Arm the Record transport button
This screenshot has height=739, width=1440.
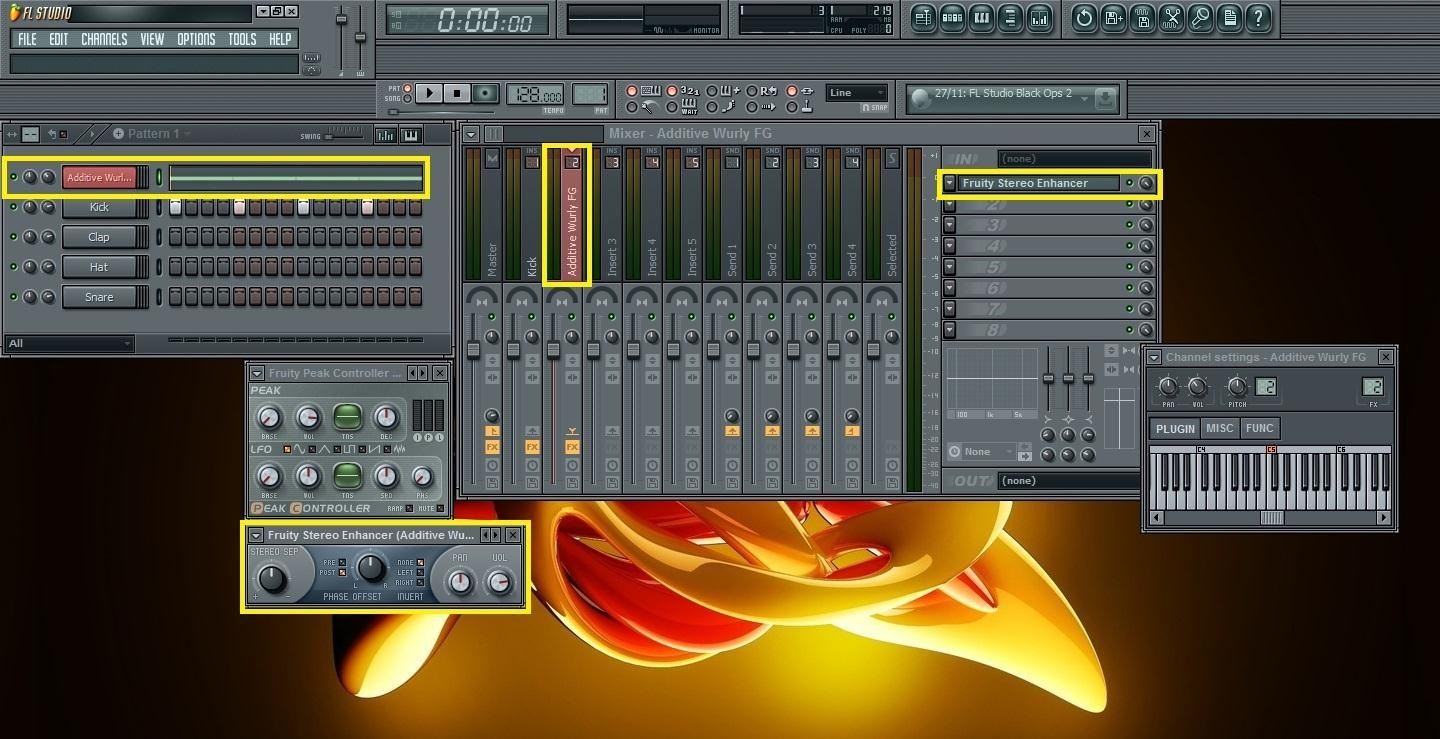[x=485, y=93]
